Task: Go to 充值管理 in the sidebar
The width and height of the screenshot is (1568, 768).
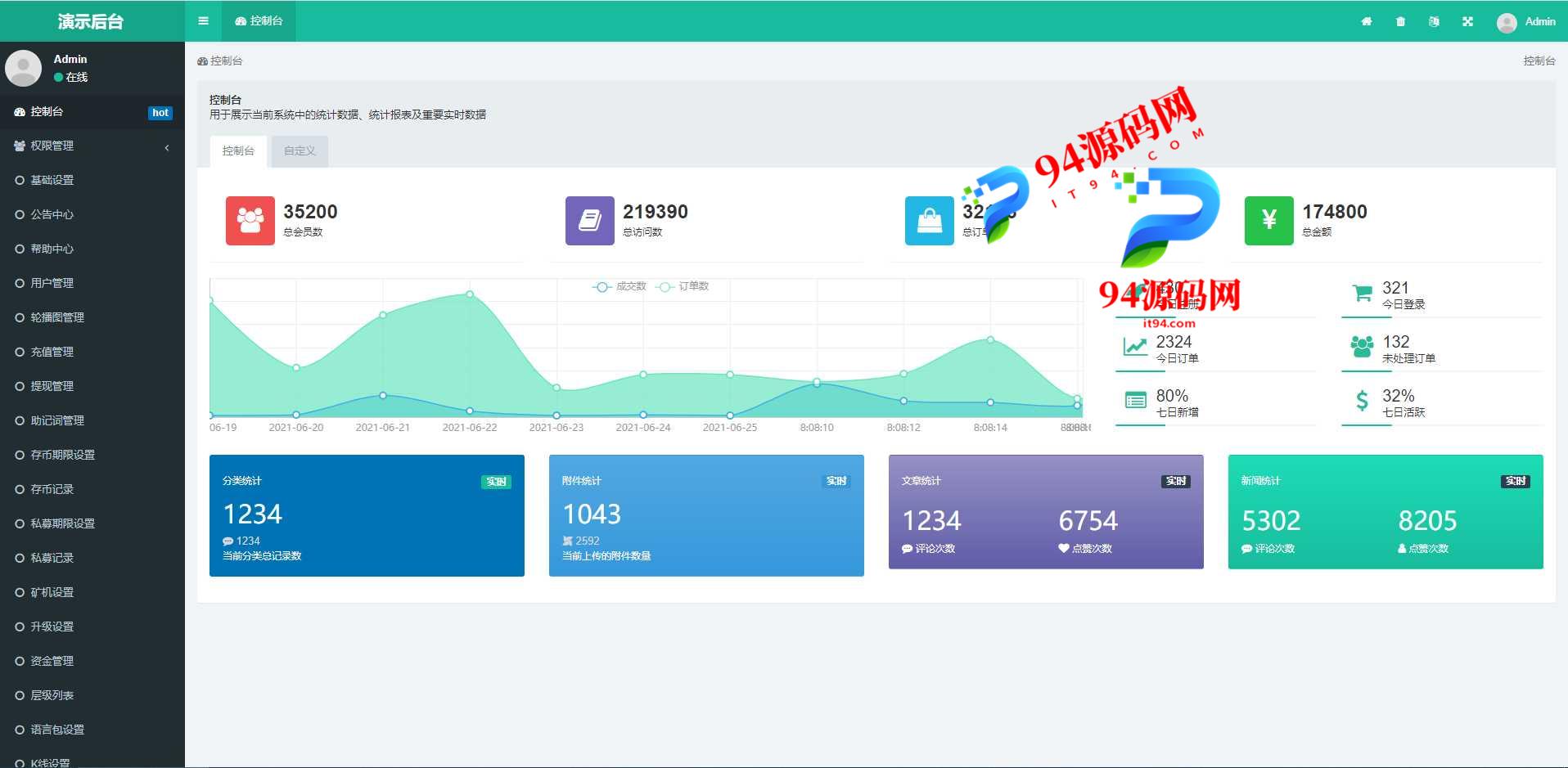Action: [x=92, y=353]
